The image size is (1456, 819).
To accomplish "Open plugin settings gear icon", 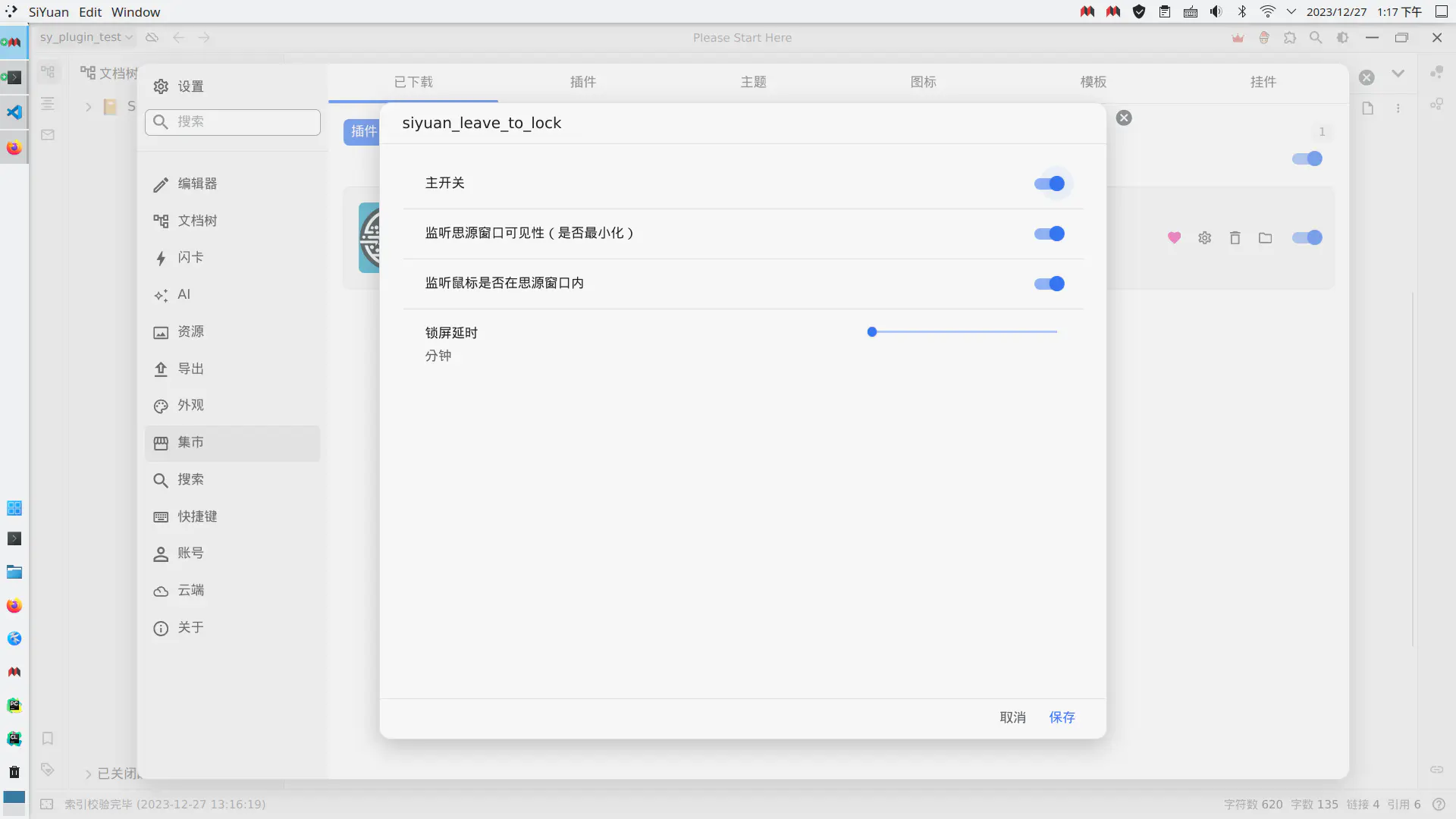I will (1204, 238).
